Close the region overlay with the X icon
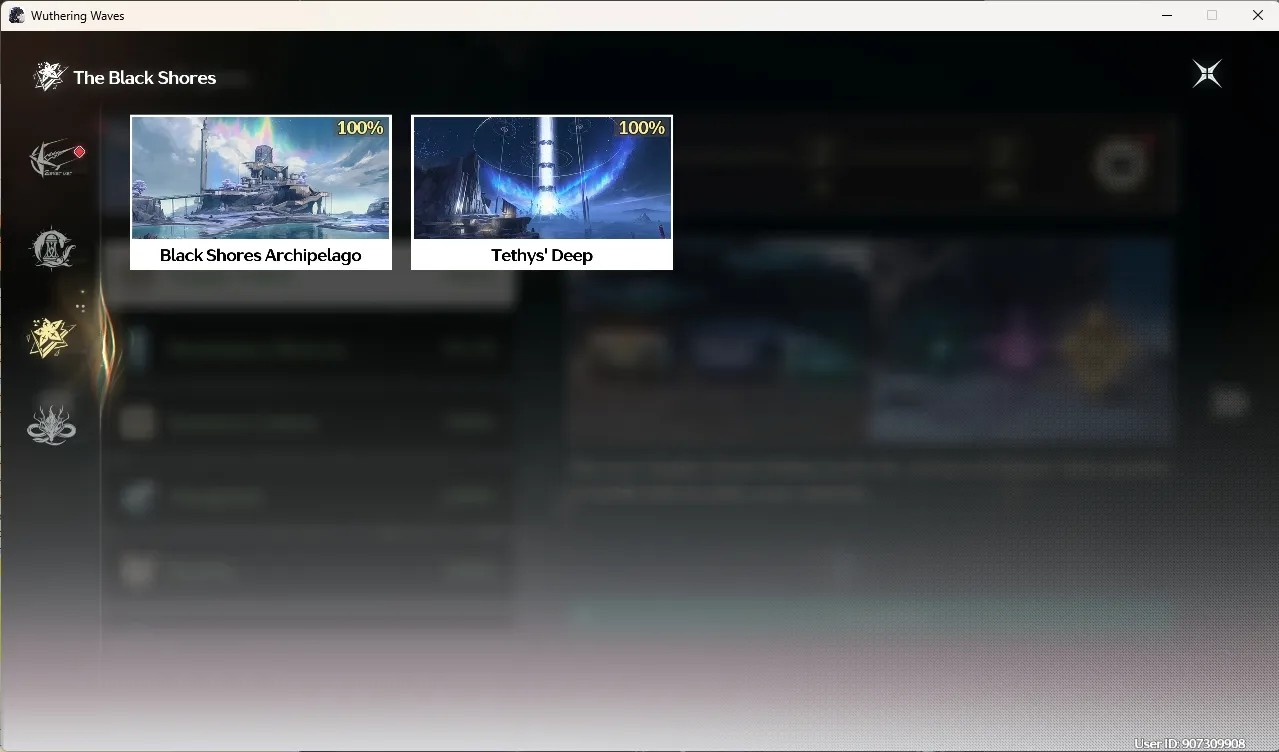Viewport: 1279px width, 752px height. pyautogui.click(x=1207, y=74)
